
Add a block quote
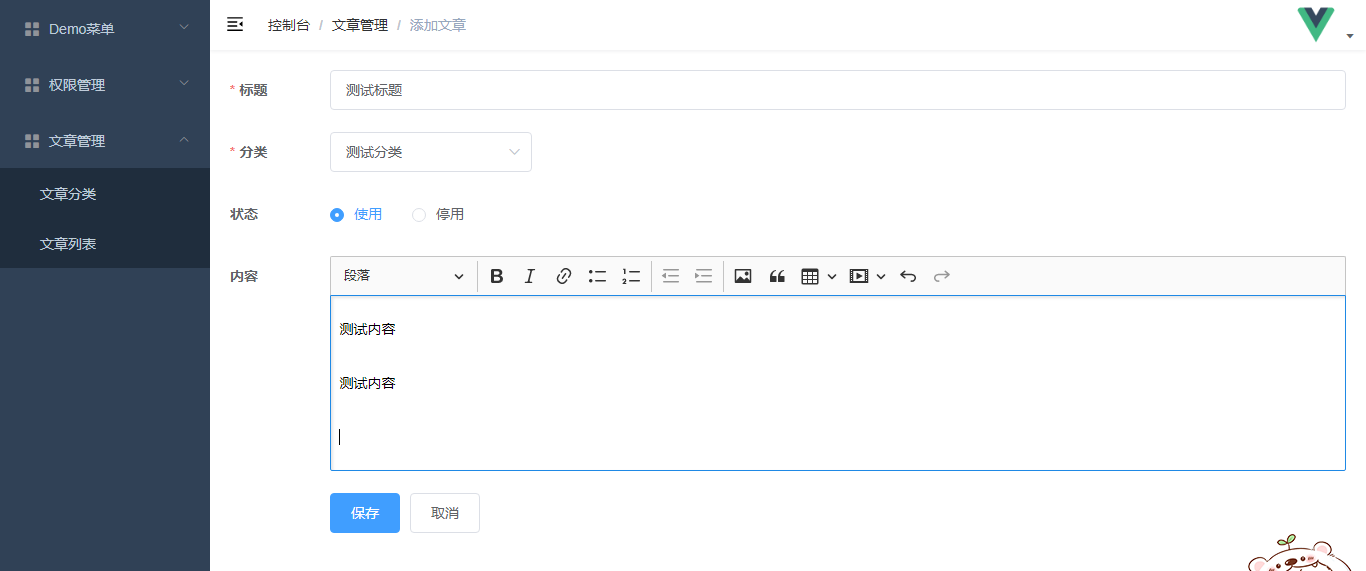(x=776, y=277)
